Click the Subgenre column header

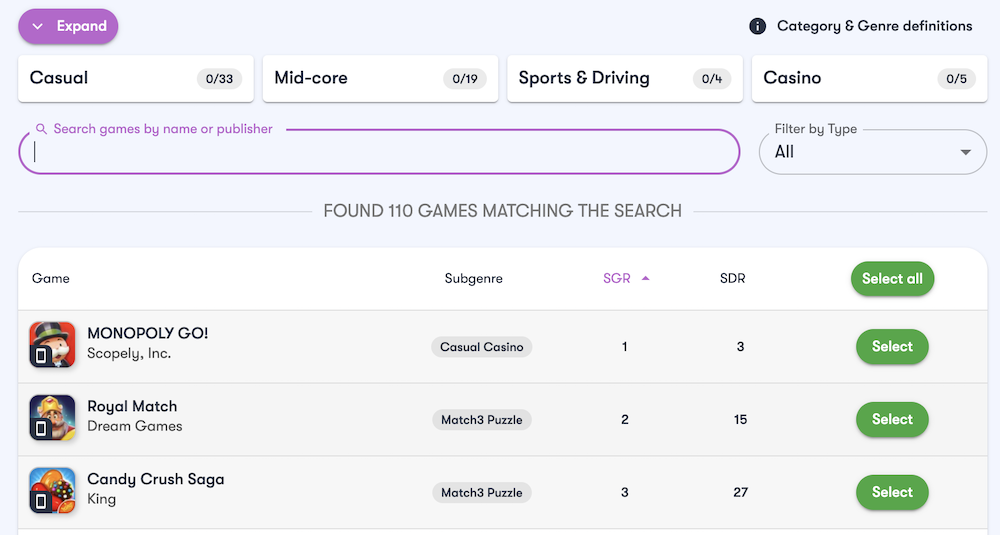coord(473,278)
